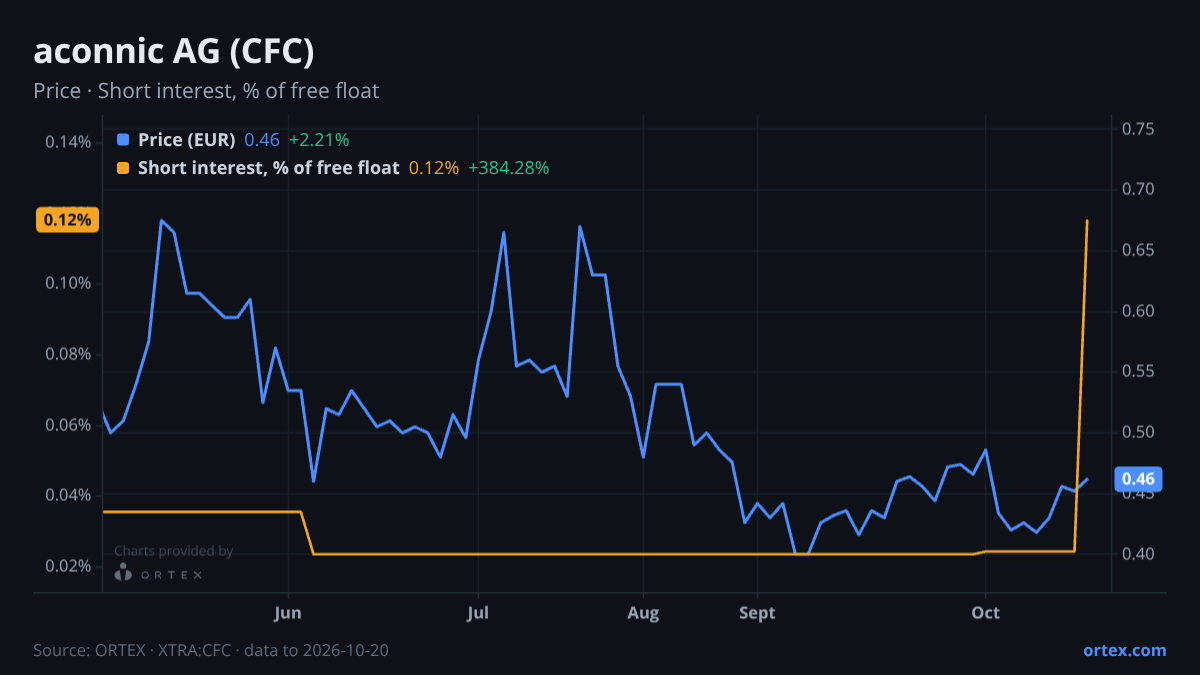Click the 0.10% left axis label
The width and height of the screenshot is (1200, 675).
click(68, 283)
